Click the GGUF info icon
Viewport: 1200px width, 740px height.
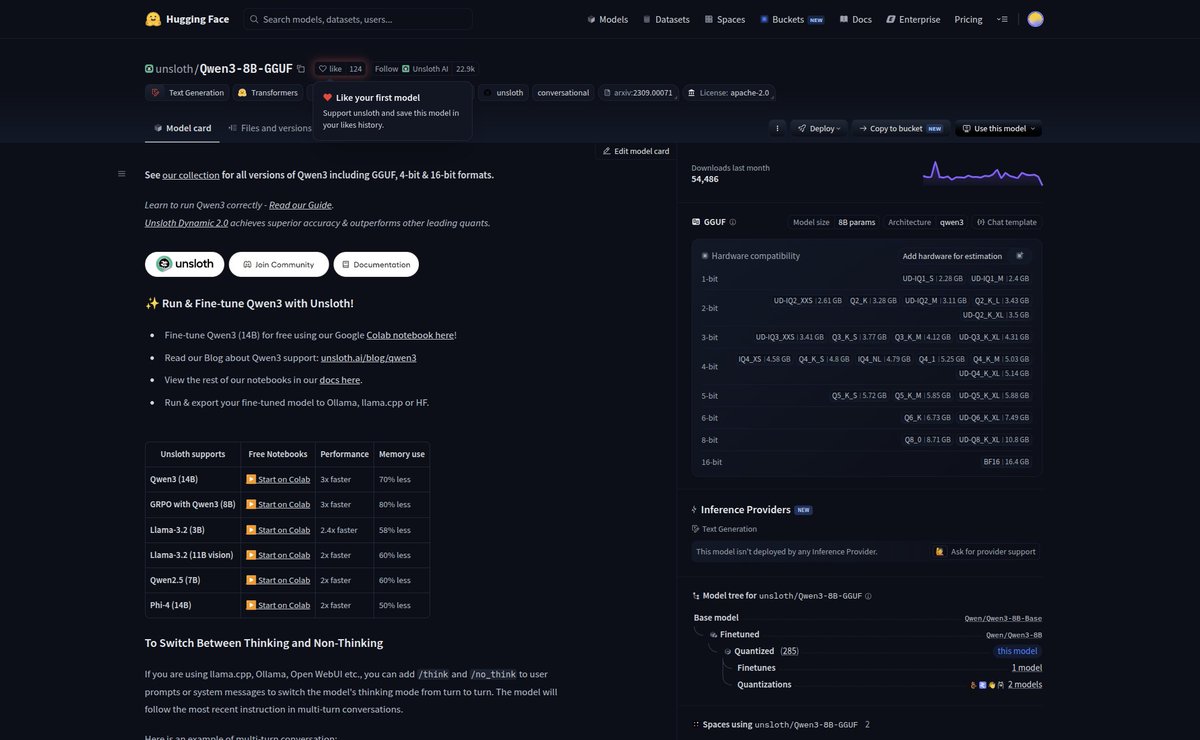coord(733,222)
